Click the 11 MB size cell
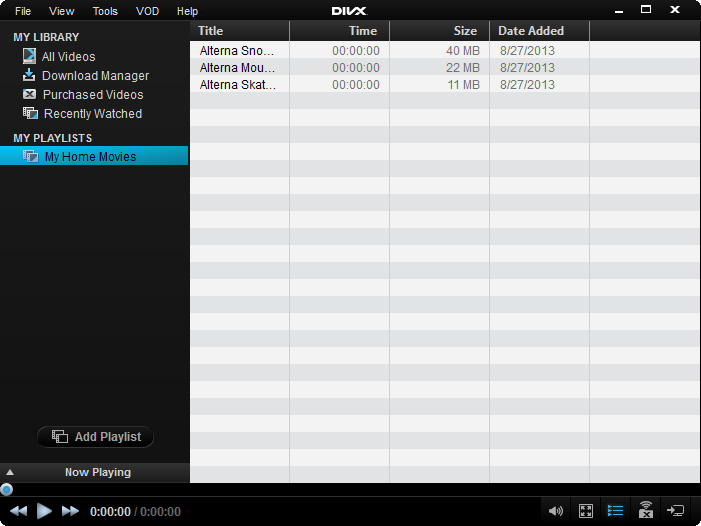This screenshot has height=526, width=701. [464, 84]
